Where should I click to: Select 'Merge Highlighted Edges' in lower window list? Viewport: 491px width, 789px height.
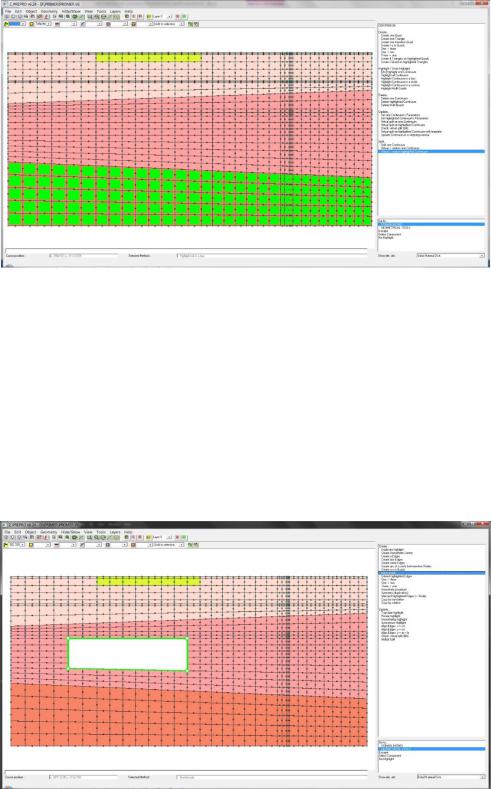[403, 596]
